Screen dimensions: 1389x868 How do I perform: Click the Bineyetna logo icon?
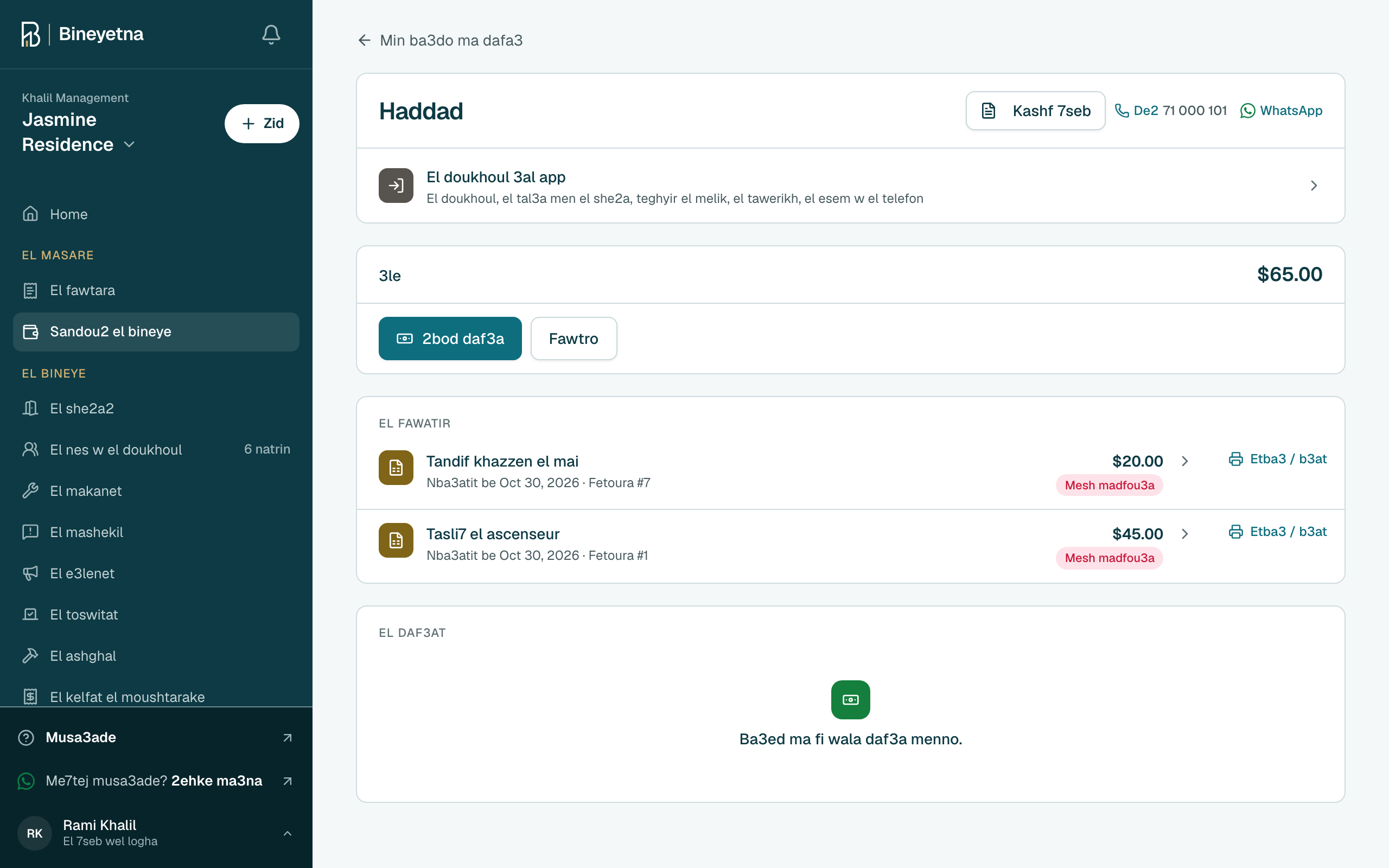pos(31,34)
